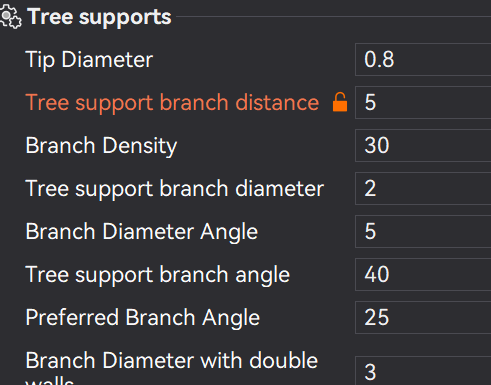Click the Tree support branch diameter label
Image resolution: width=491 pixels, height=385 pixels.
coord(174,189)
